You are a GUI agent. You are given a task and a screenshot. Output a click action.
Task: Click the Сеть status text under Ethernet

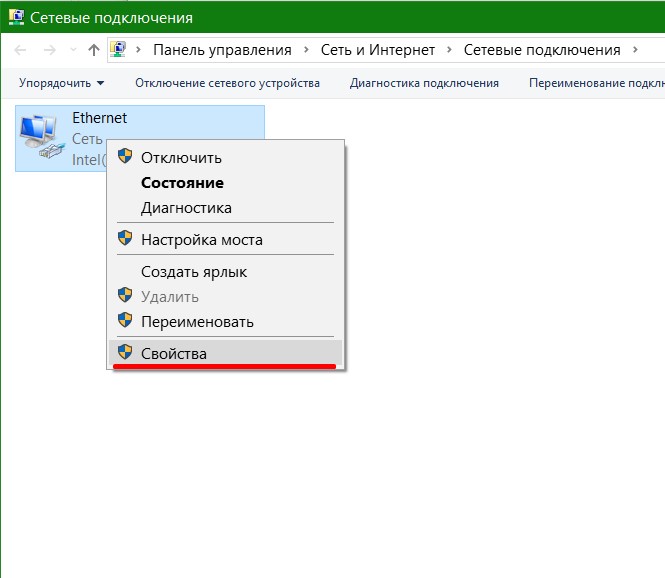87,139
